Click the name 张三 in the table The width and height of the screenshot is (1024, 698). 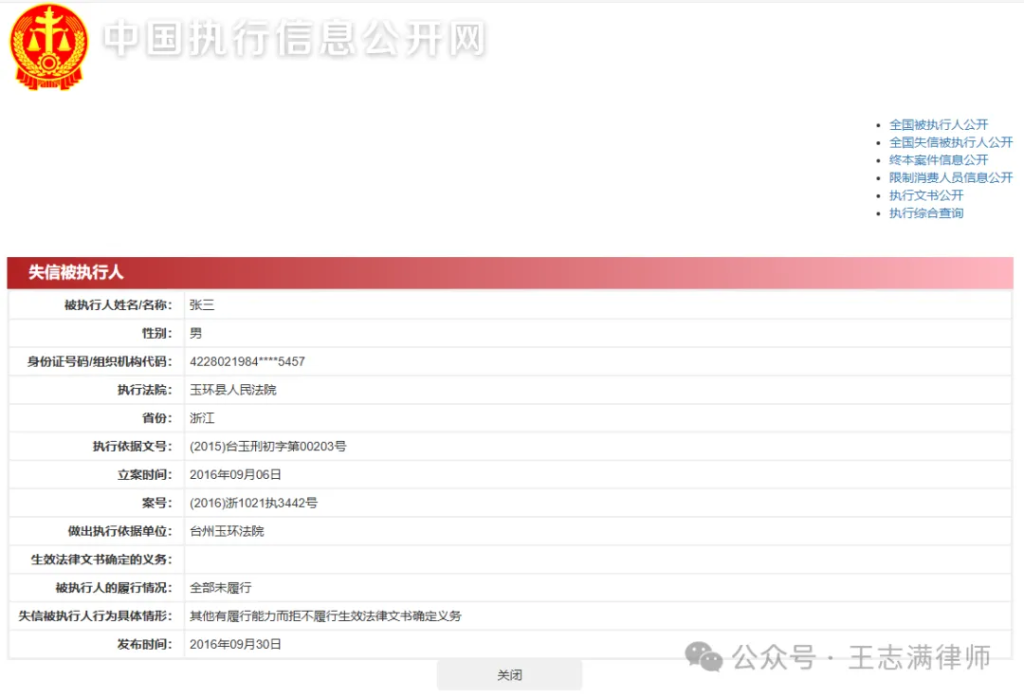click(198, 304)
